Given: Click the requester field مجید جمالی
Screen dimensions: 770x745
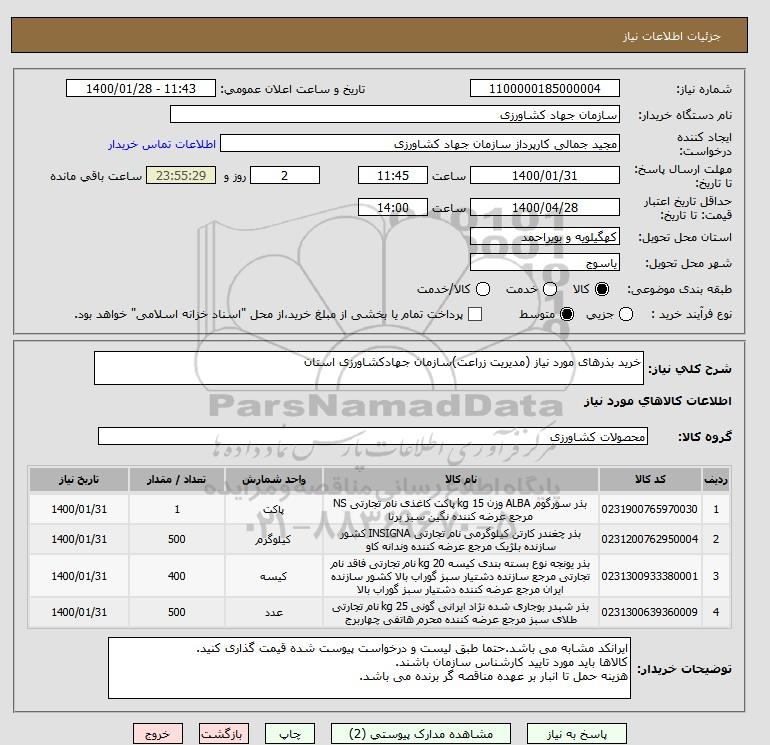Looking at the screenshot, I should tap(420, 143).
